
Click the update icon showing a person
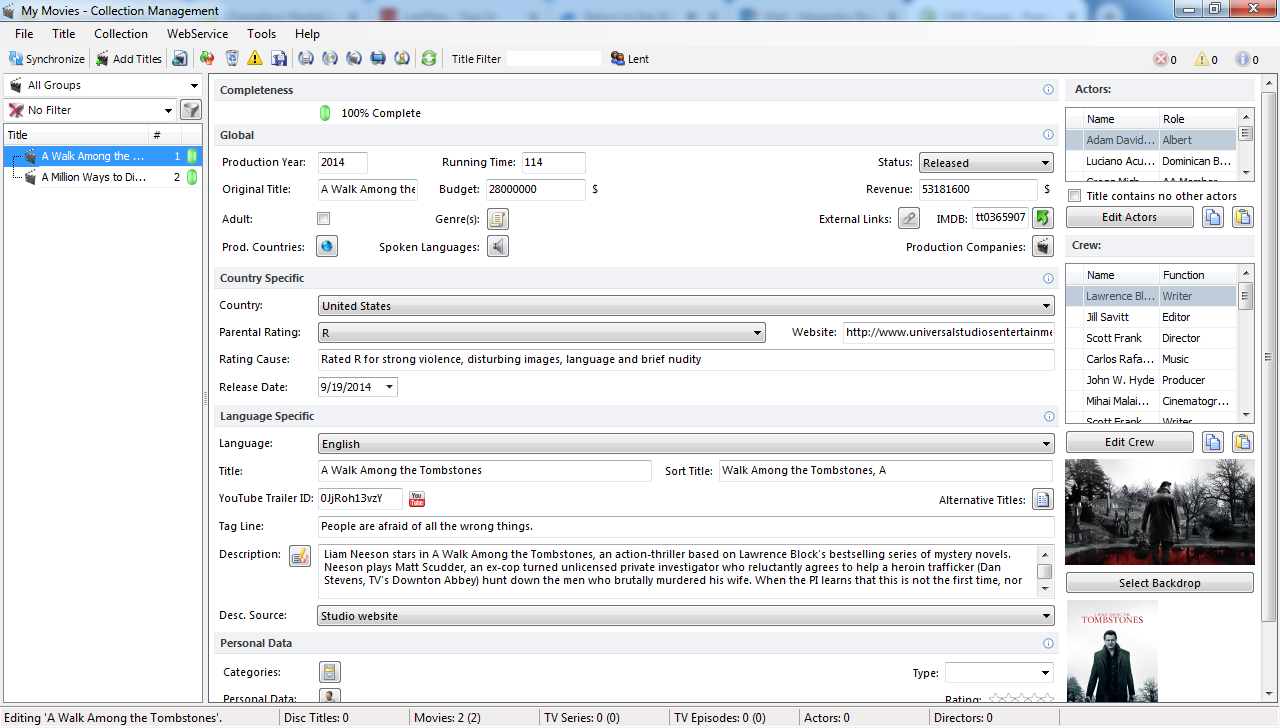tap(402, 59)
